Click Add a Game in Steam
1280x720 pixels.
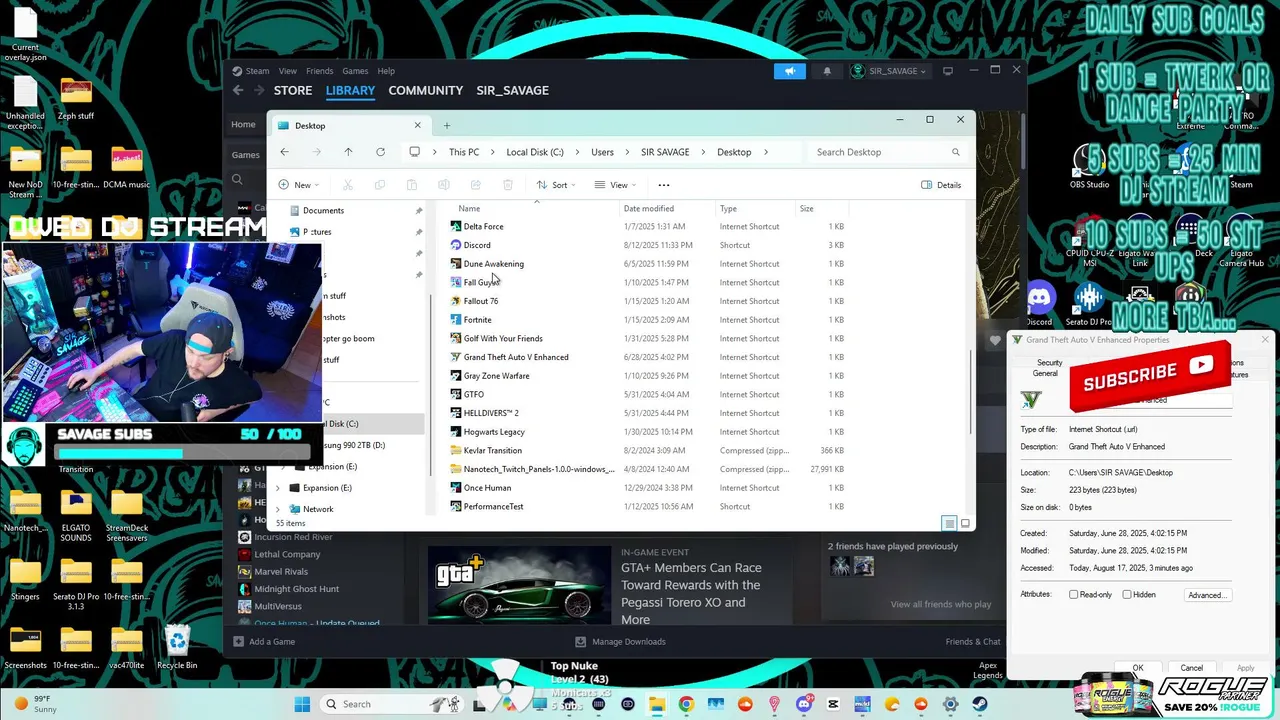click(x=264, y=642)
